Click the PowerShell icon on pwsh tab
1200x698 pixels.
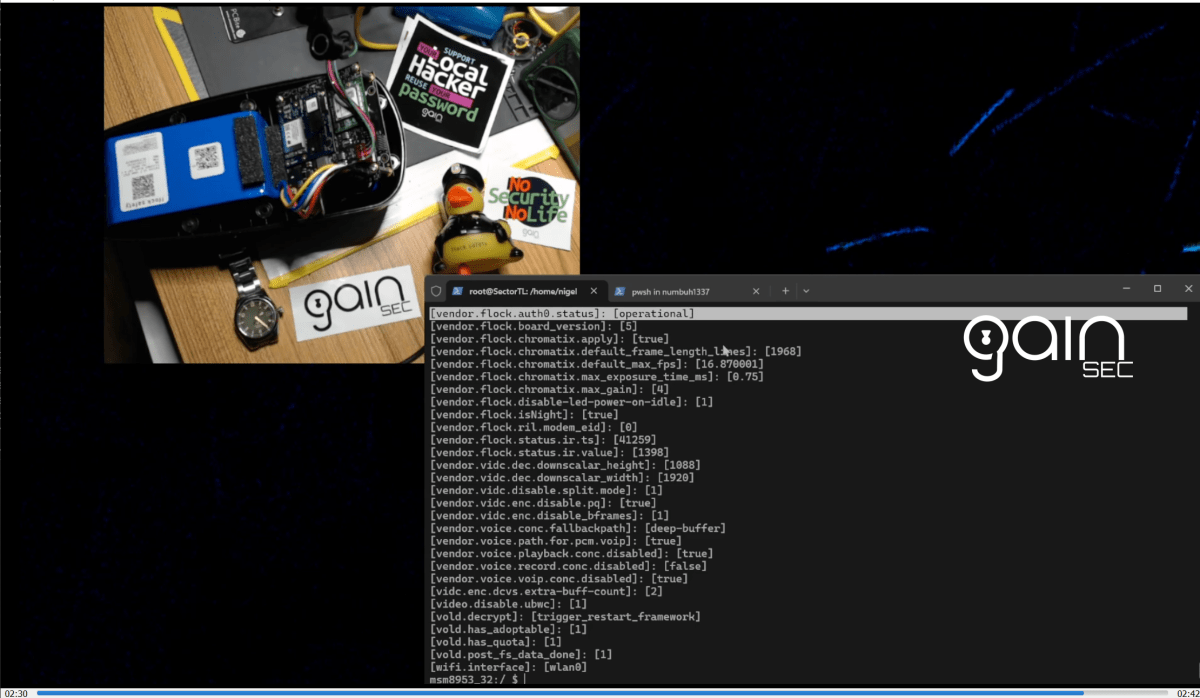[x=620, y=291]
